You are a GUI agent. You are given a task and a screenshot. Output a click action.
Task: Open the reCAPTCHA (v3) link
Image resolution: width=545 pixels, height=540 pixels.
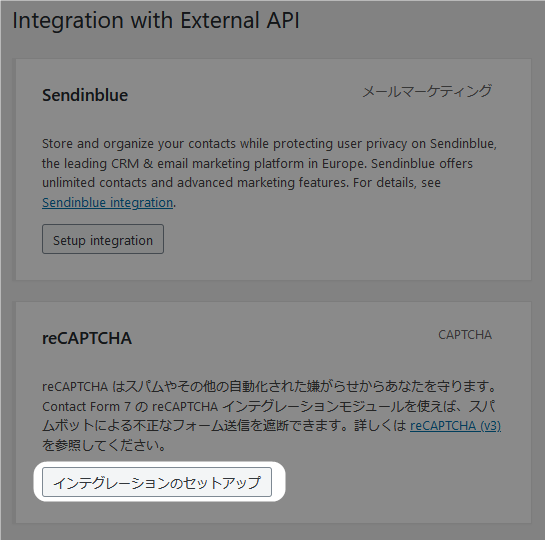pyautogui.click(x=455, y=425)
